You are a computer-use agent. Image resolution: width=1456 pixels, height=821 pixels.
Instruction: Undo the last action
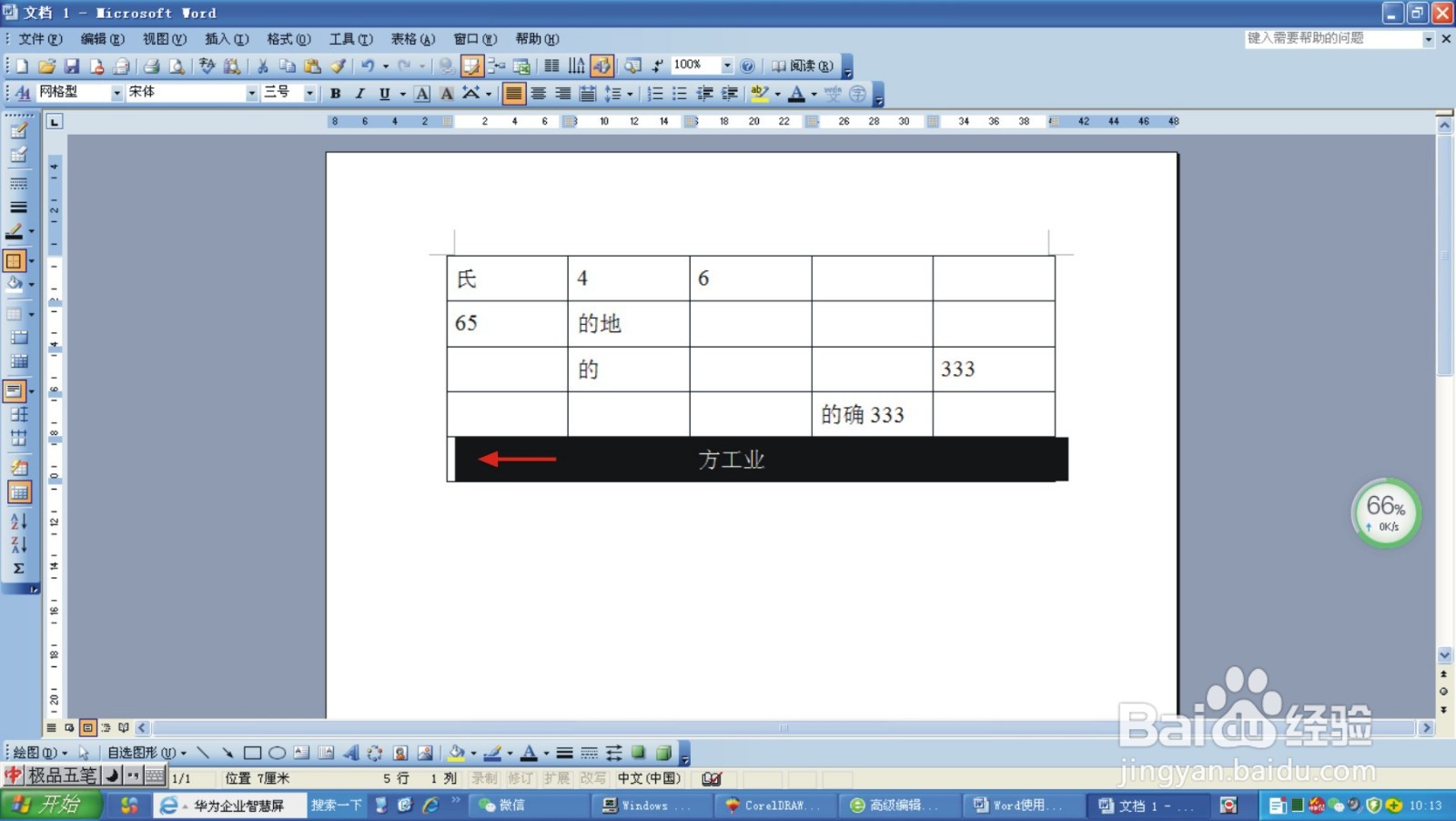pyautogui.click(x=368, y=66)
